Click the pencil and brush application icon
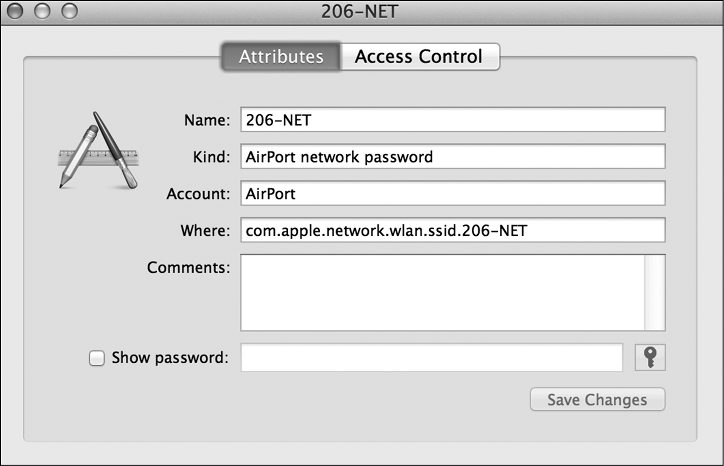Viewport: 724px width, 466px height. [x=97, y=151]
